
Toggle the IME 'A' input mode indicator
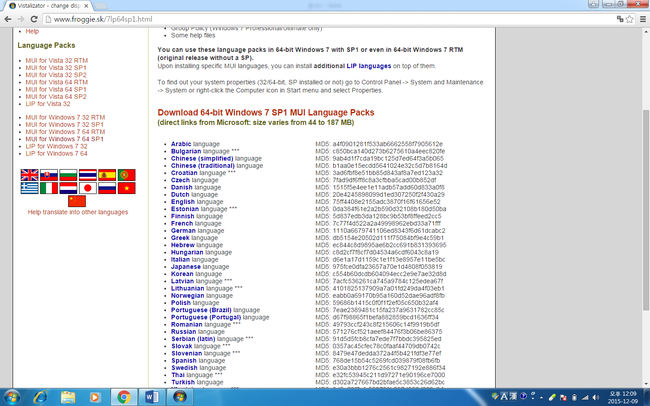504,396
